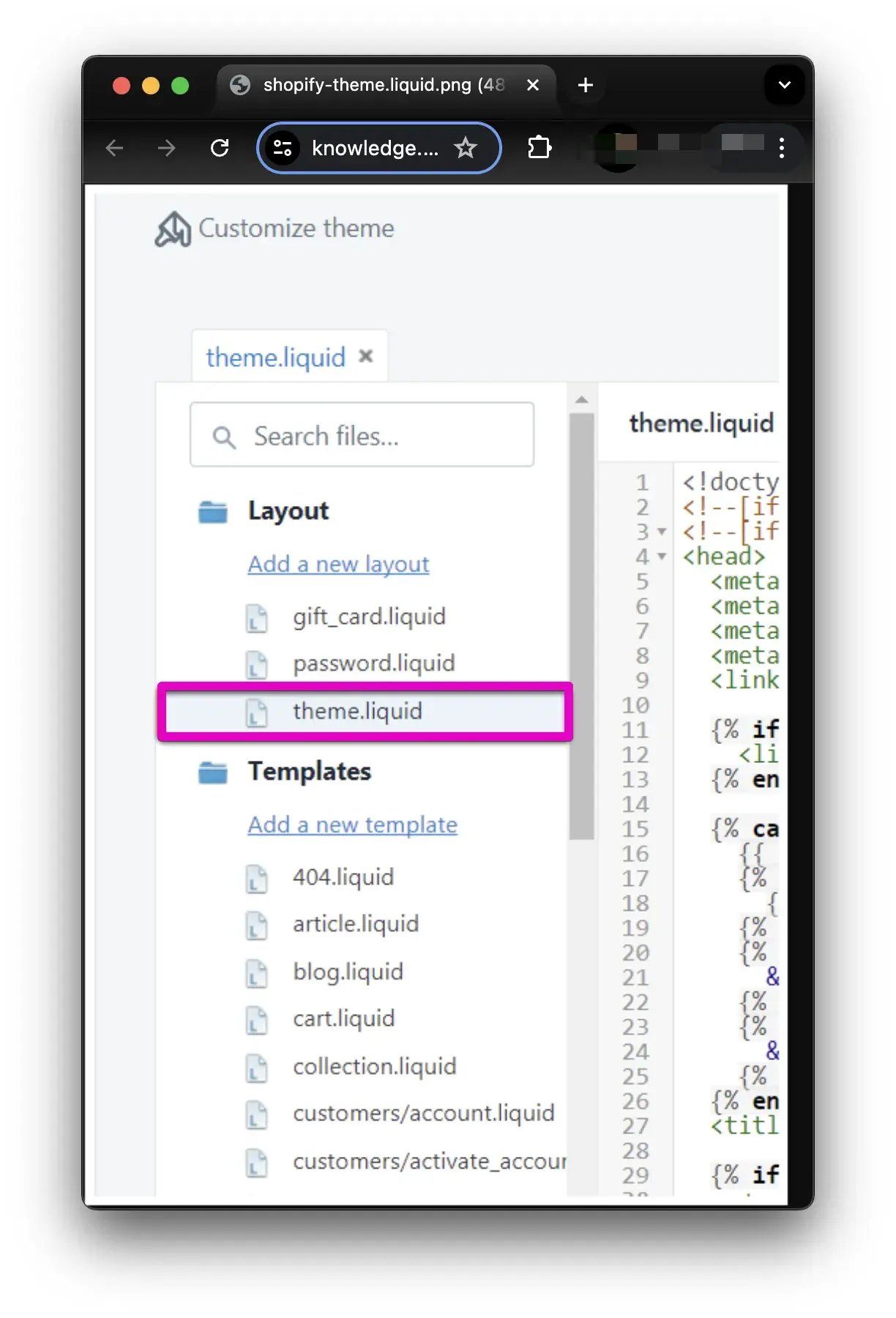This screenshot has width=896, height=1318.
Task: Select the shopify-theme.liquid.png browser tab
Action: (x=385, y=85)
